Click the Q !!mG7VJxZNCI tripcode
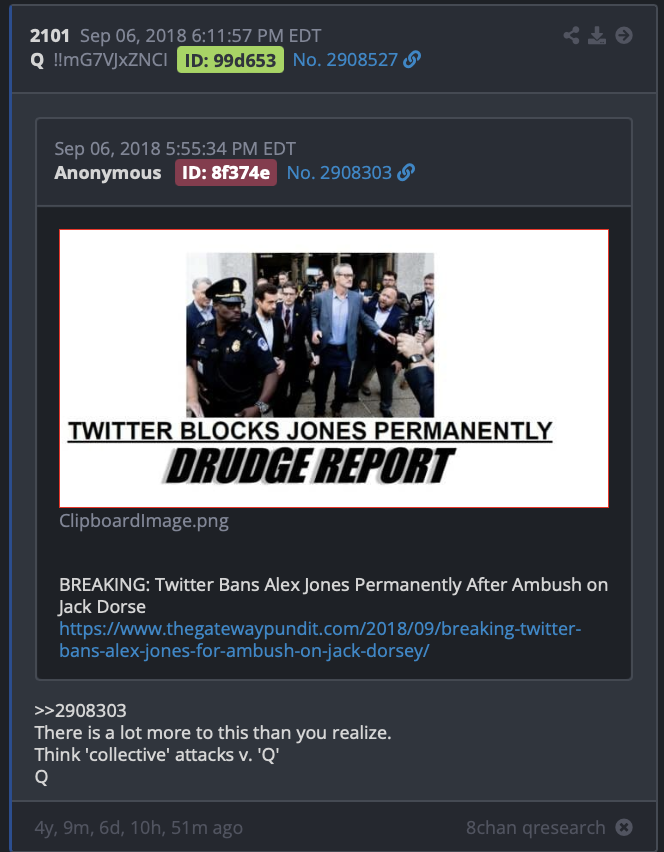Viewport: 664px width, 852px height. (x=99, y=60)
